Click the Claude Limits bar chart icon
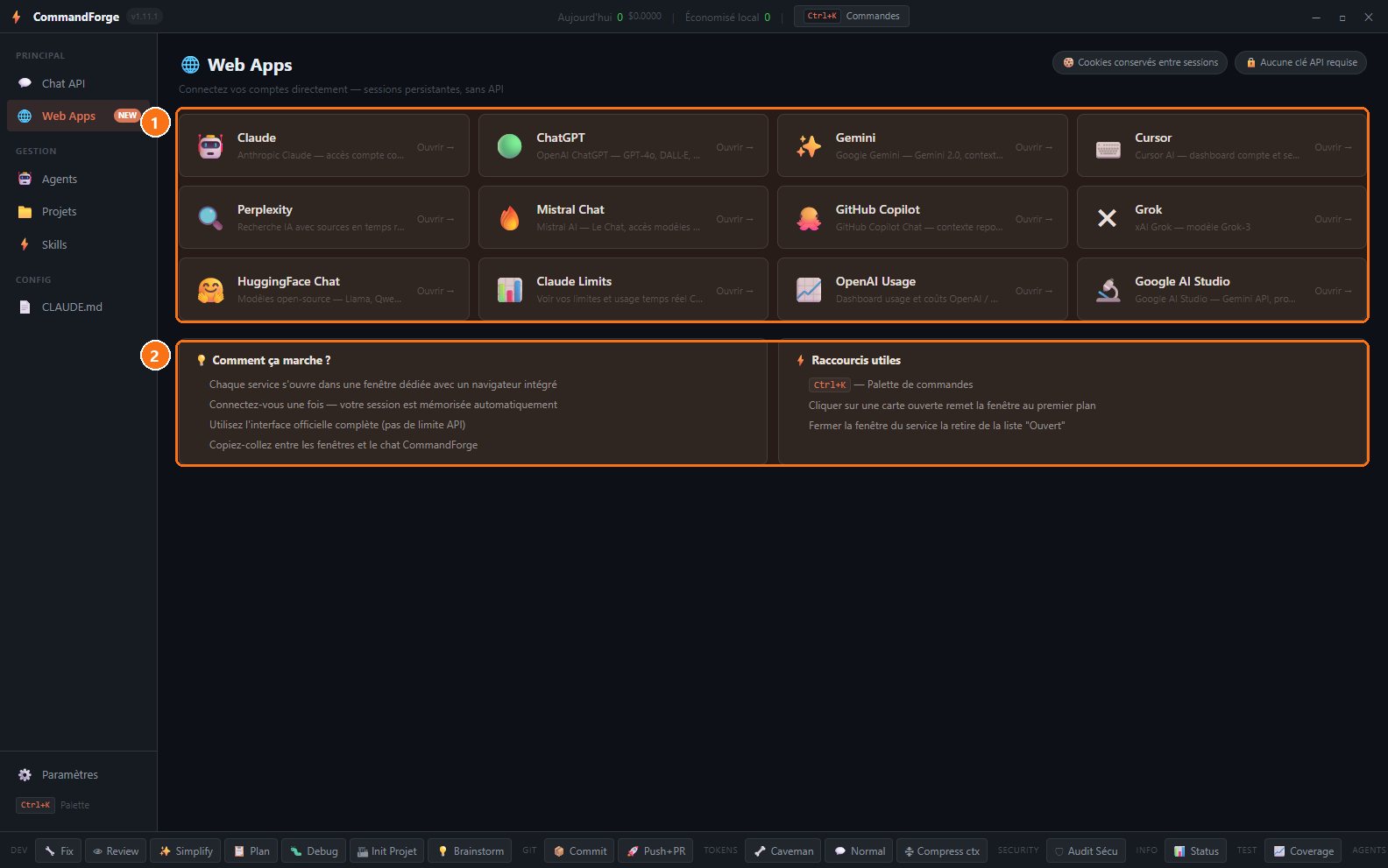This screenshot has height=868, width=1388. [x=509, y=290]
